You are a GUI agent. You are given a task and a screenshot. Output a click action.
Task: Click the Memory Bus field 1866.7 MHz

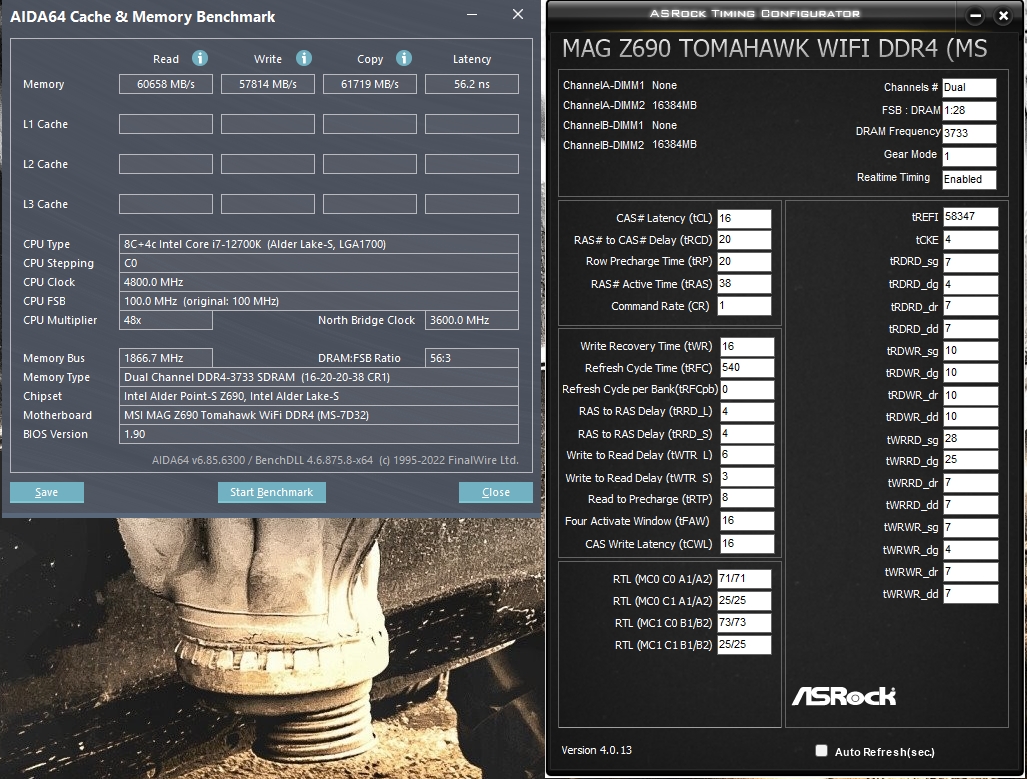[x=166, y=358]
